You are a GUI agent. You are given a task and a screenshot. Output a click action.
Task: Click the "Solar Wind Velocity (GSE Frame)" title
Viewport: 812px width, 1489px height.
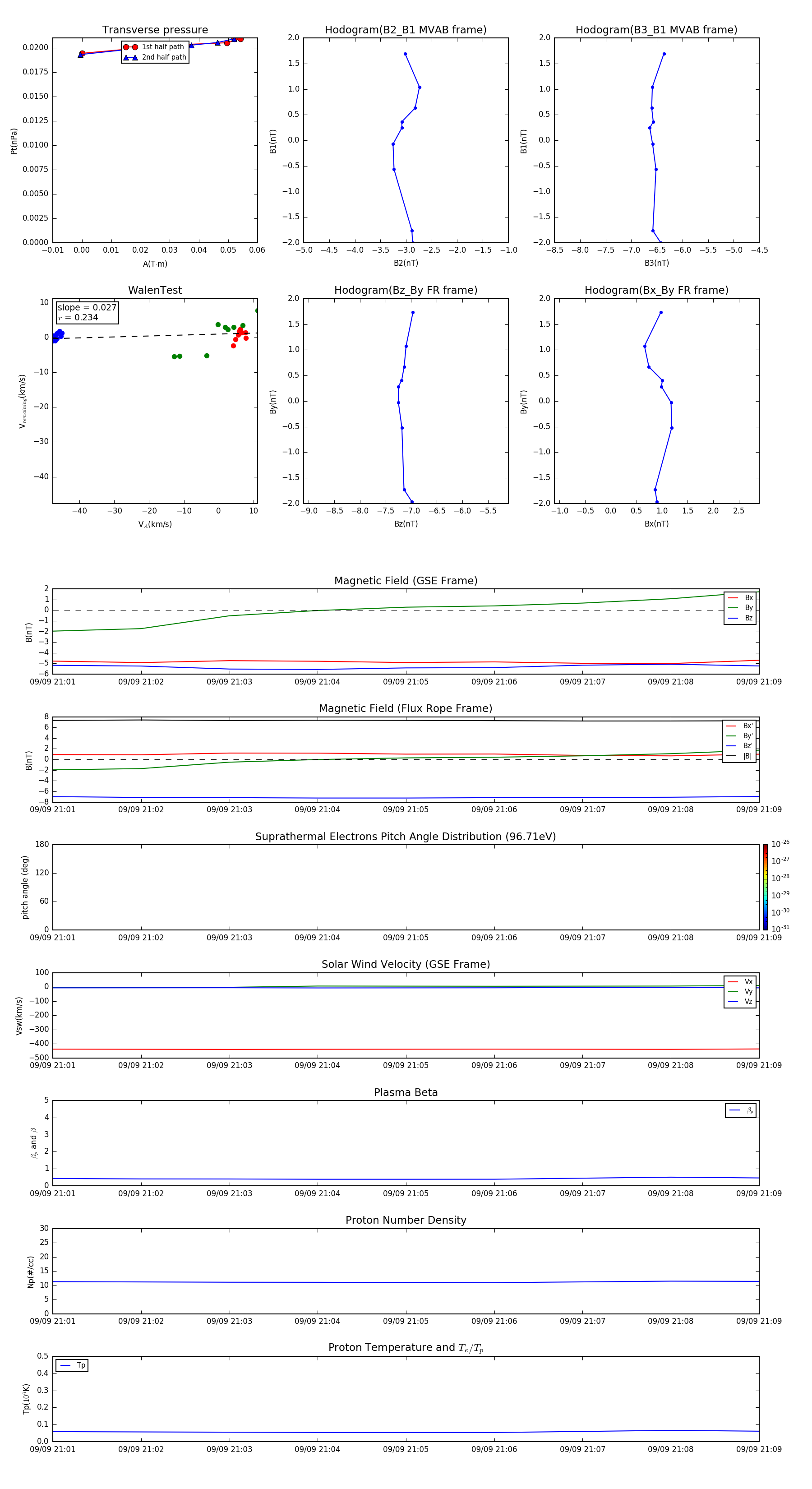(x=406, y=964)
